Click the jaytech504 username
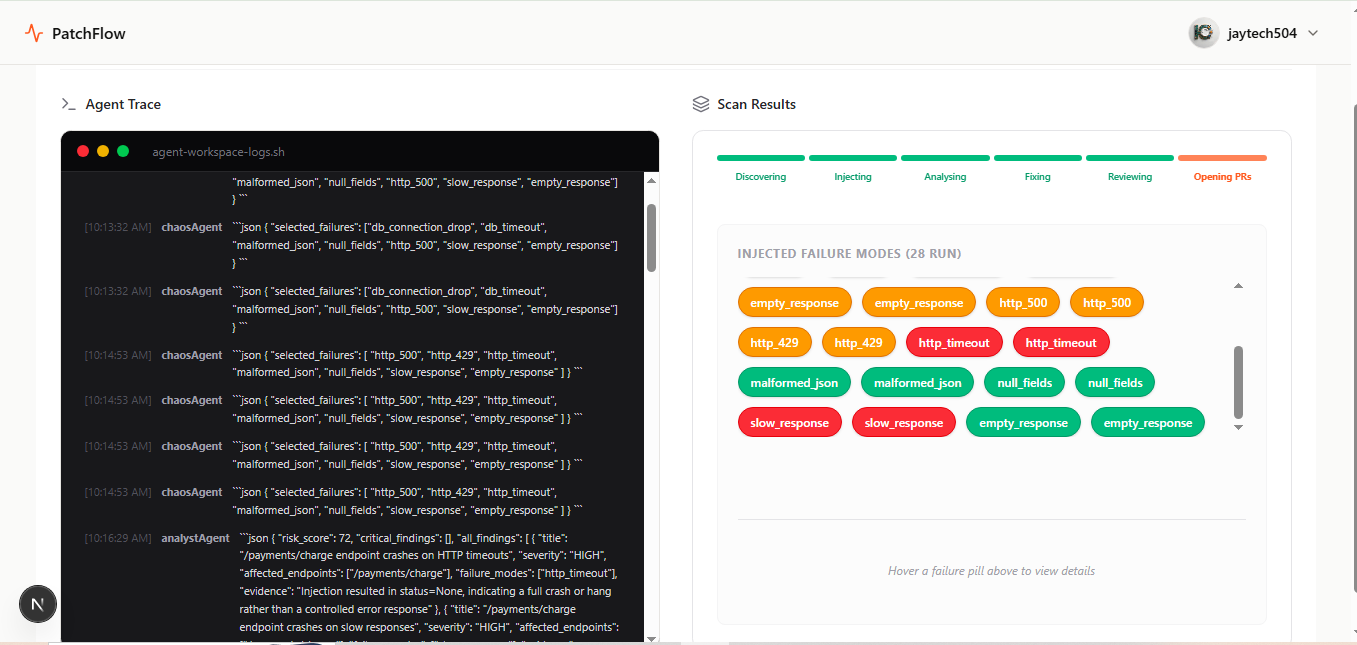The image size is (1357, 645). [x=1262, y=33]
